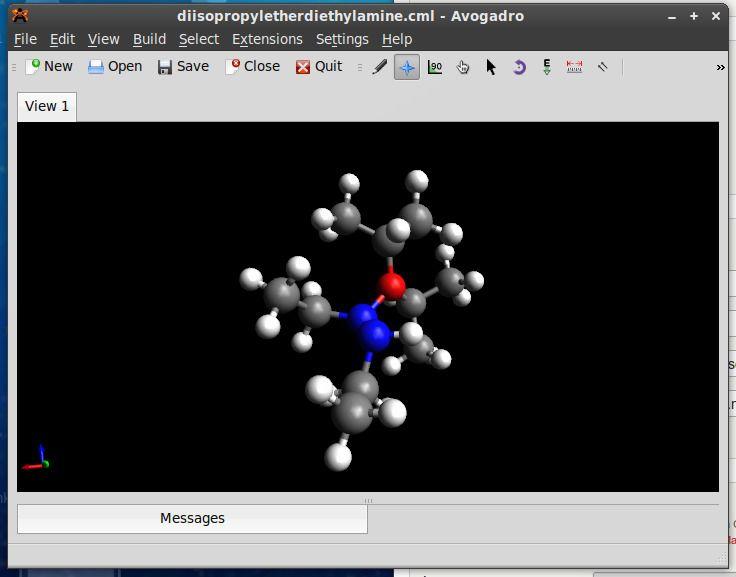Choose the Measure tool
736x577 pixels.
point(575,67)
